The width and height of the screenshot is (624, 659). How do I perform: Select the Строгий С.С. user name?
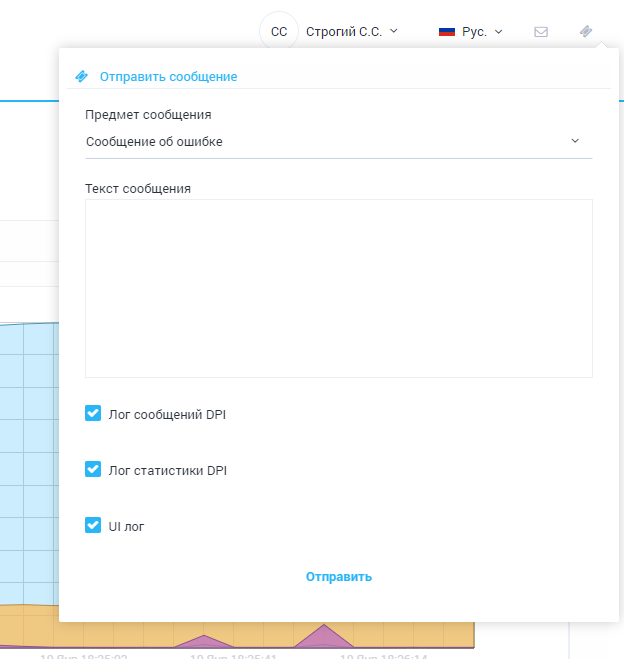pyautogui.click(x=344, y=32)
